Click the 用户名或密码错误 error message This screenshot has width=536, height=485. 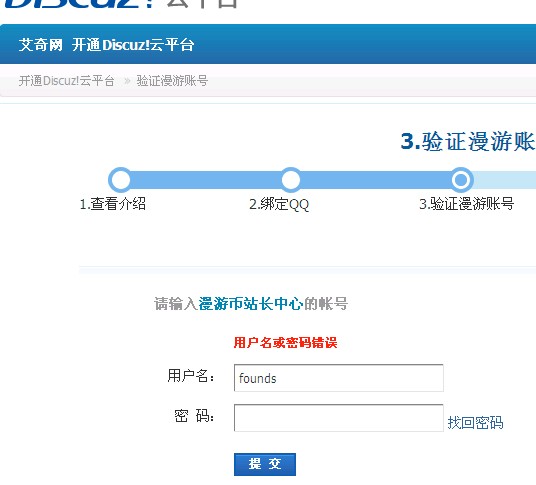click(285, 342)
